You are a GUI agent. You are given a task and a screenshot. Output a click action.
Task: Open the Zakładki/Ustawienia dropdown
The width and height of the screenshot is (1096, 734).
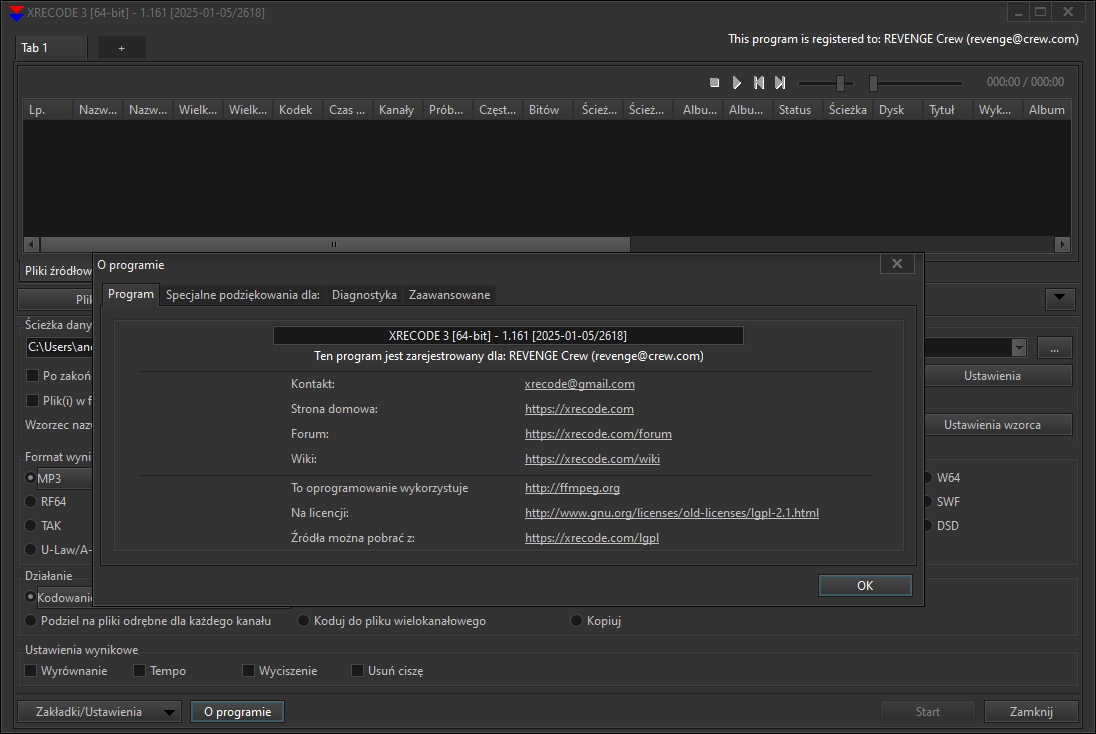click(x=99, y=712)
